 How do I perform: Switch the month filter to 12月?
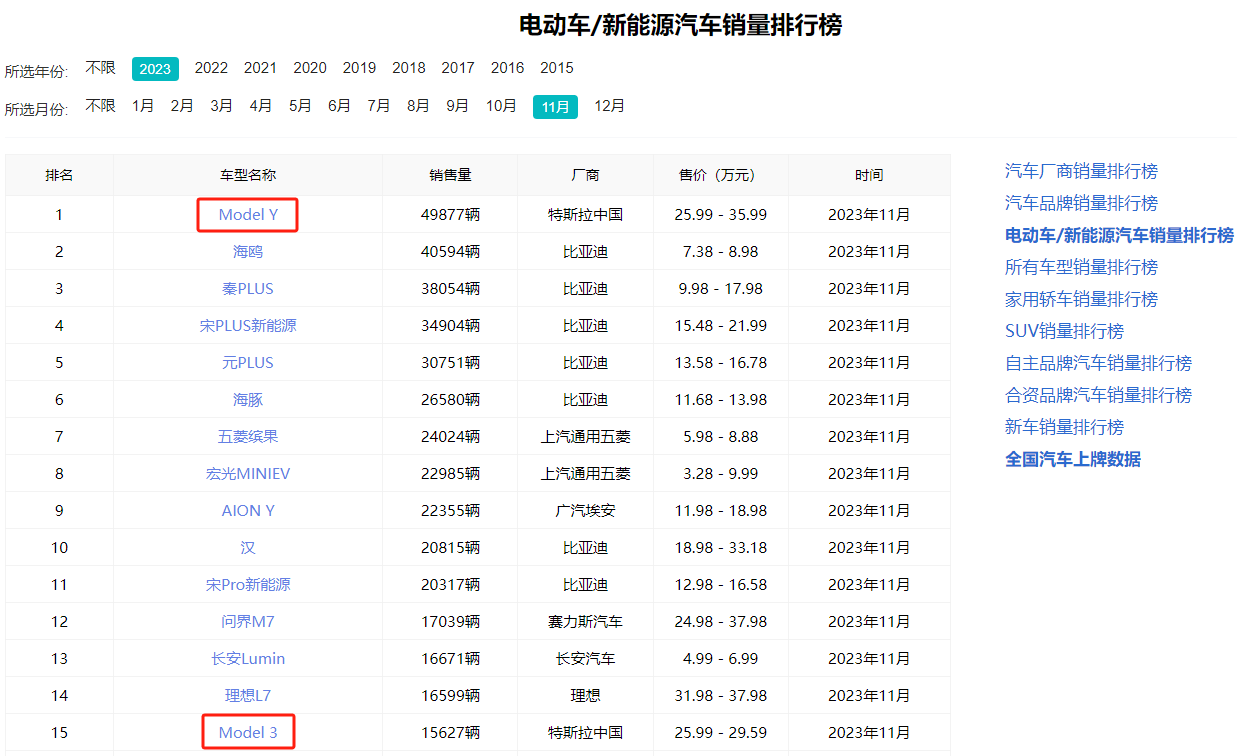click(x=610, y=106)
